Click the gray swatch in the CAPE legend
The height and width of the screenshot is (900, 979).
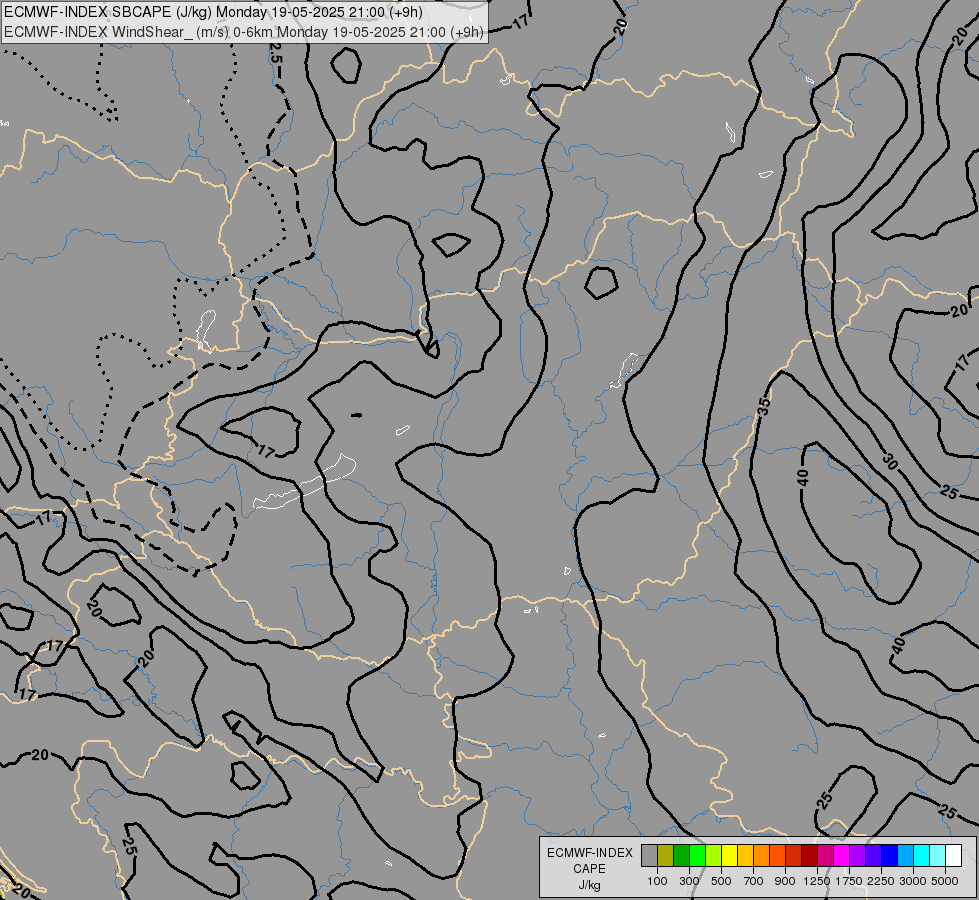pyautogui.click(x=649, y=856)
